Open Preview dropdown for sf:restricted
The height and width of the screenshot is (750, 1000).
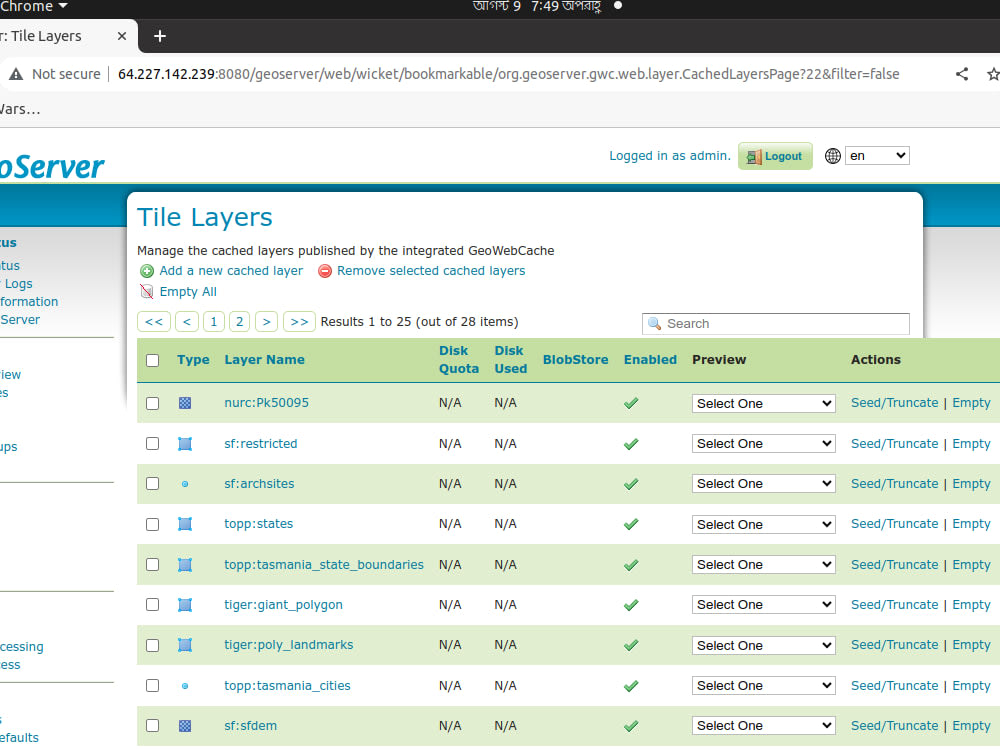(x=763, y=444)
